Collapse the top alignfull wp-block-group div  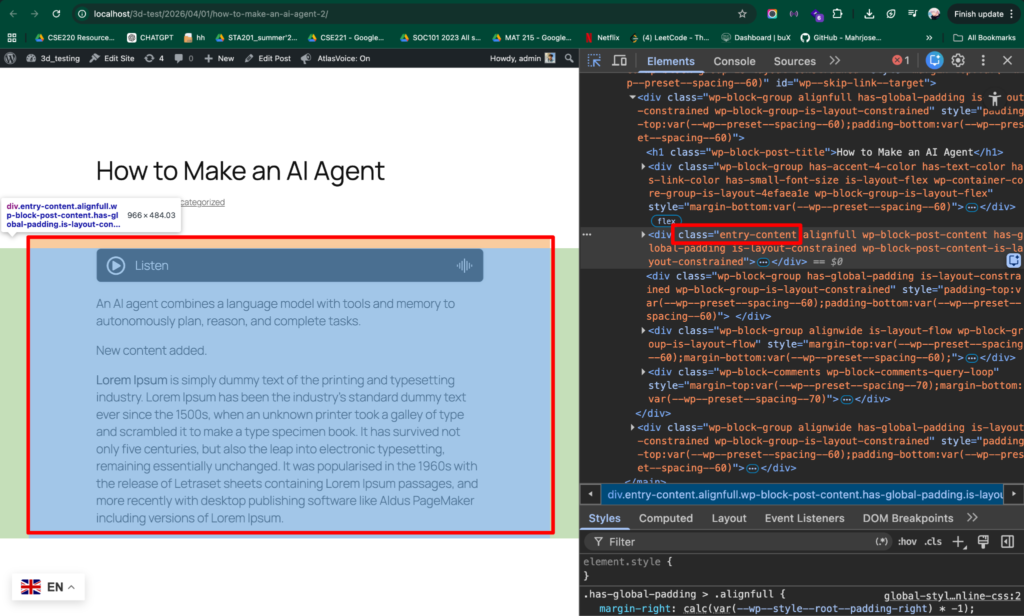632,97
